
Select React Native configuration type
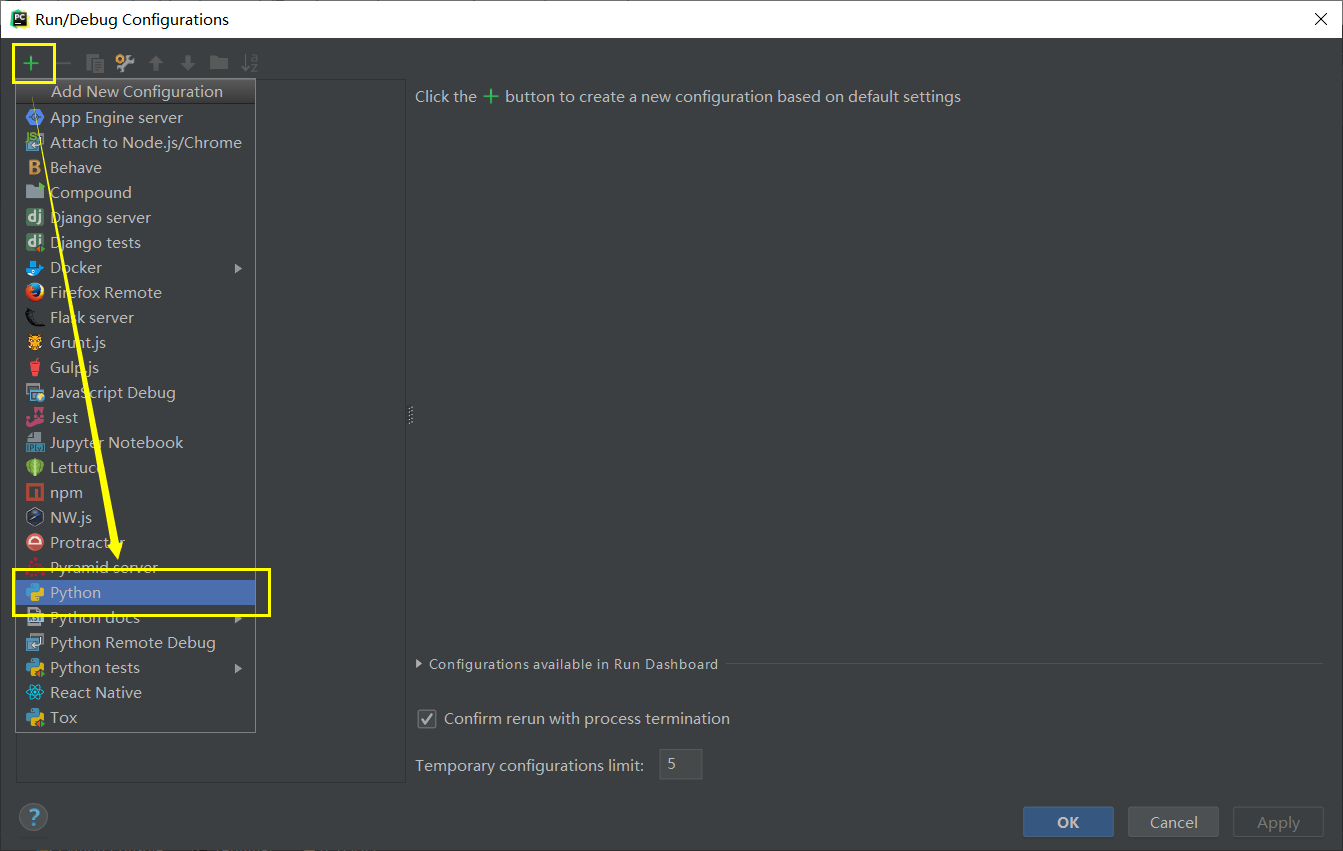[x=135, y=692]
